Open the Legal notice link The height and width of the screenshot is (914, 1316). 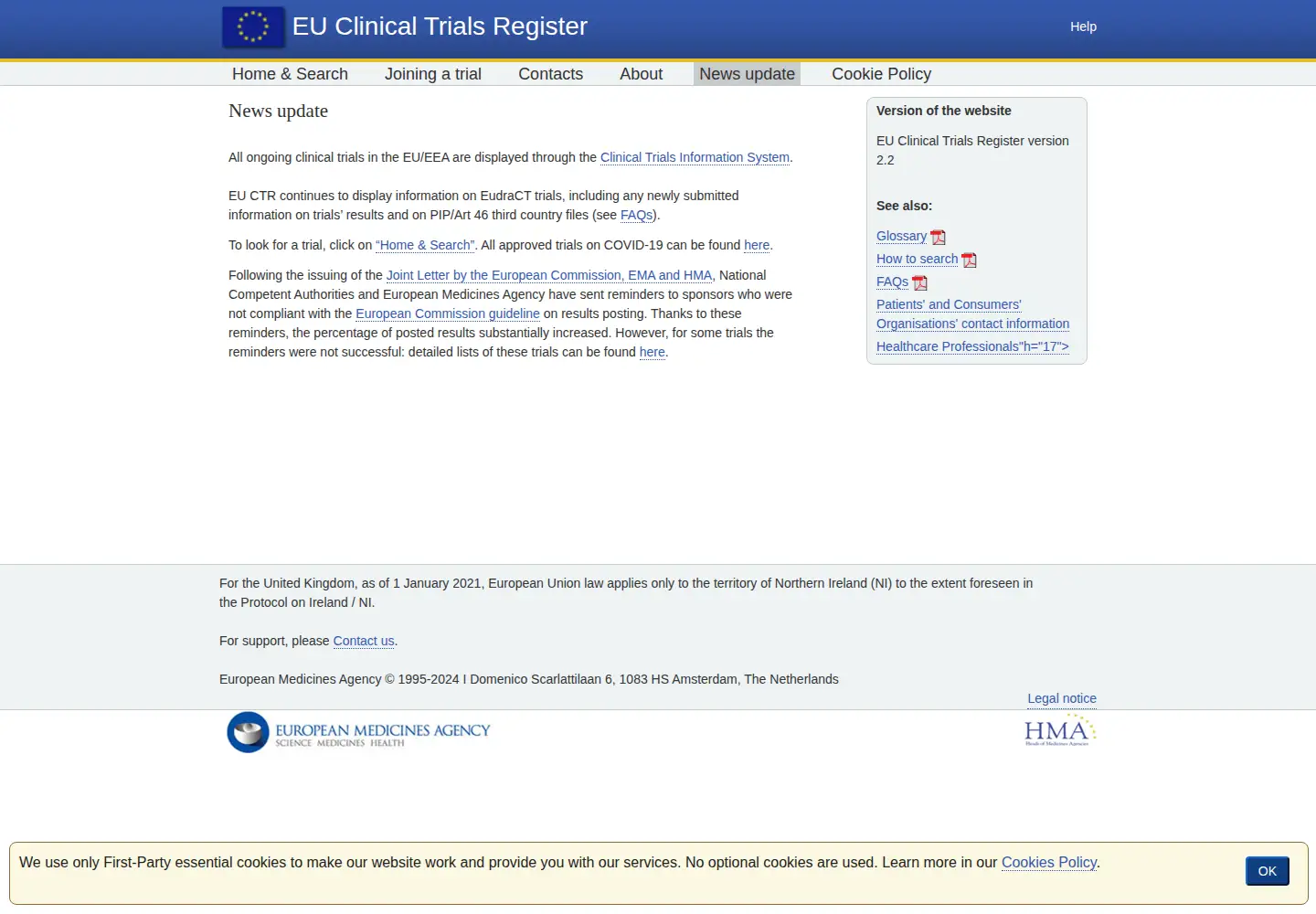coord(1062,698)
